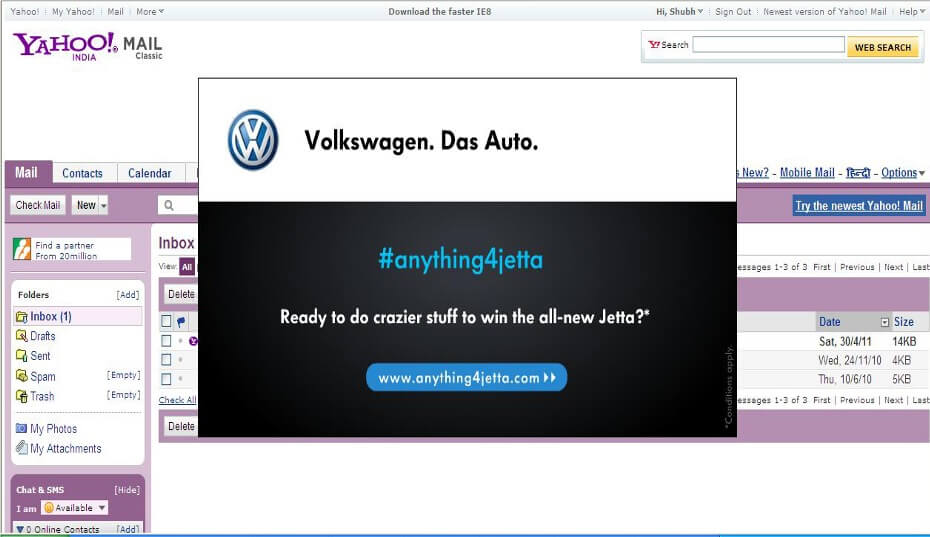Open the Drafts folder
This screenshot has width=930, height=537.
[43, 336]
